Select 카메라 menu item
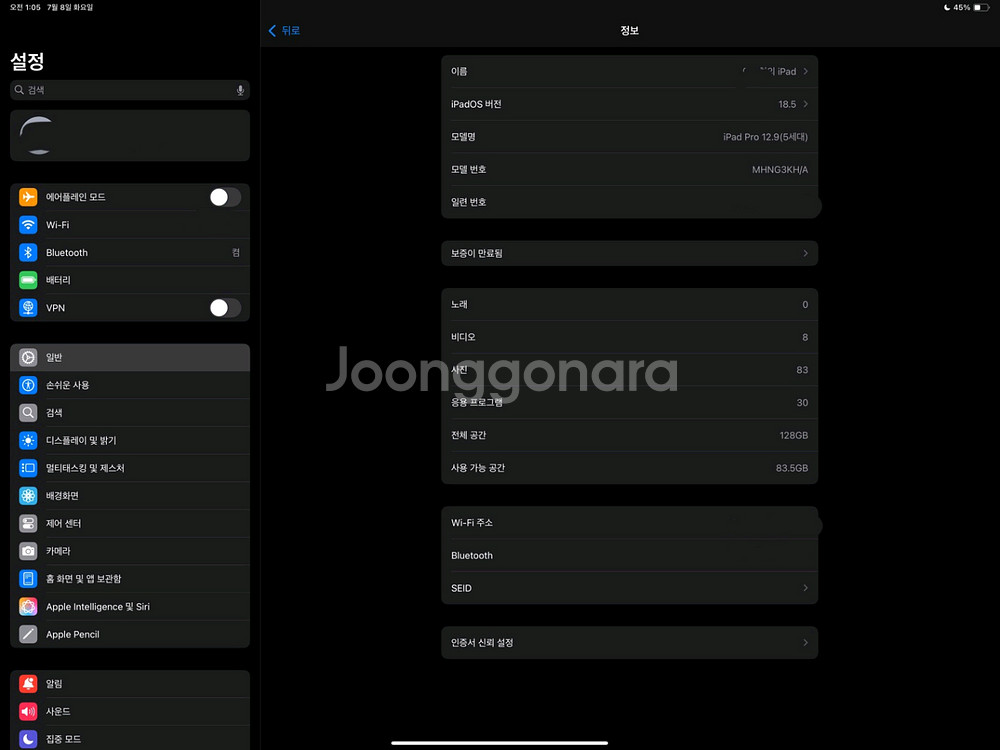The width and height of the screenshot is (1000, 750). (x=130, y=551)
